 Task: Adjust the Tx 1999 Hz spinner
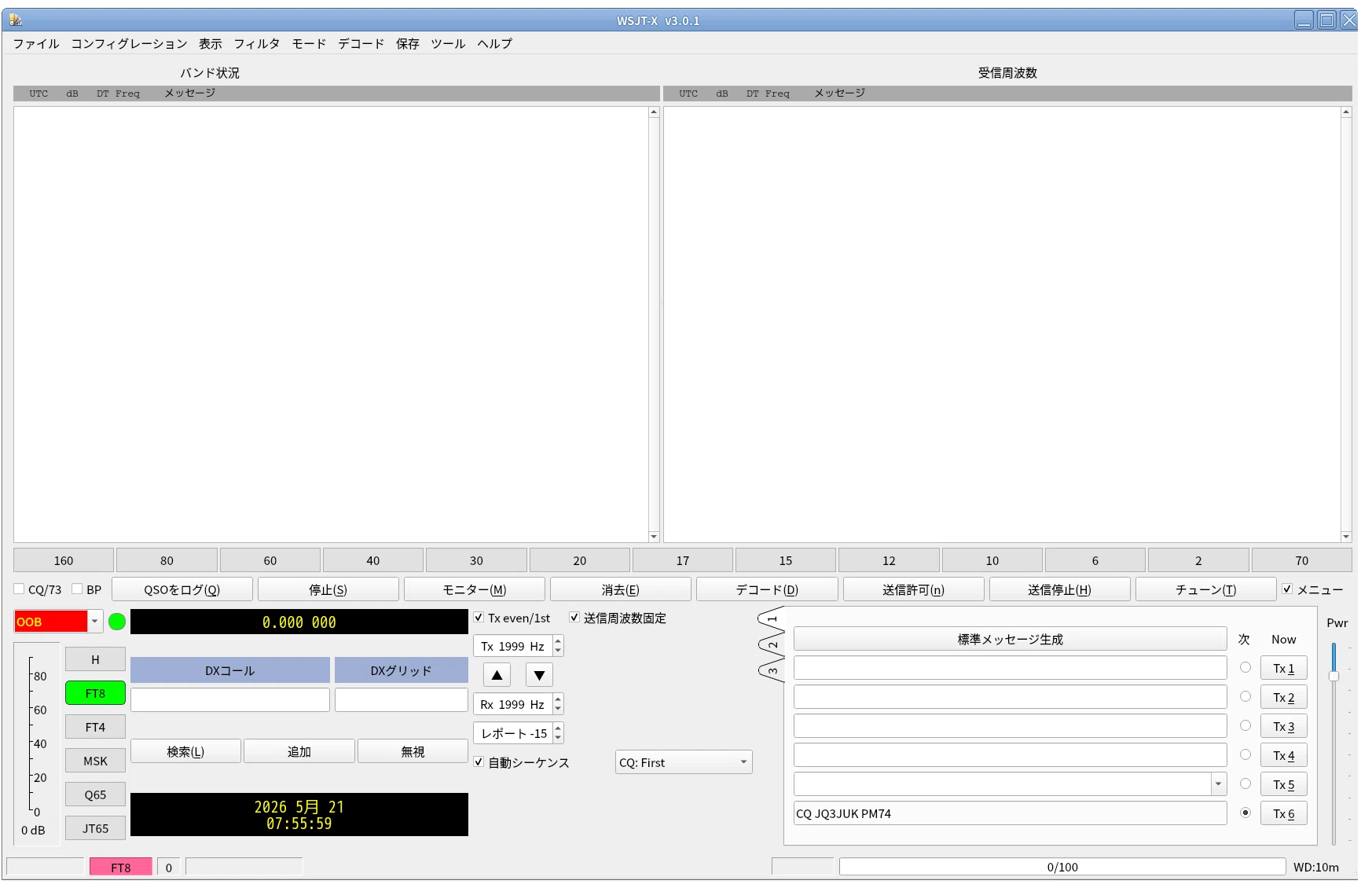pos(519,646)
